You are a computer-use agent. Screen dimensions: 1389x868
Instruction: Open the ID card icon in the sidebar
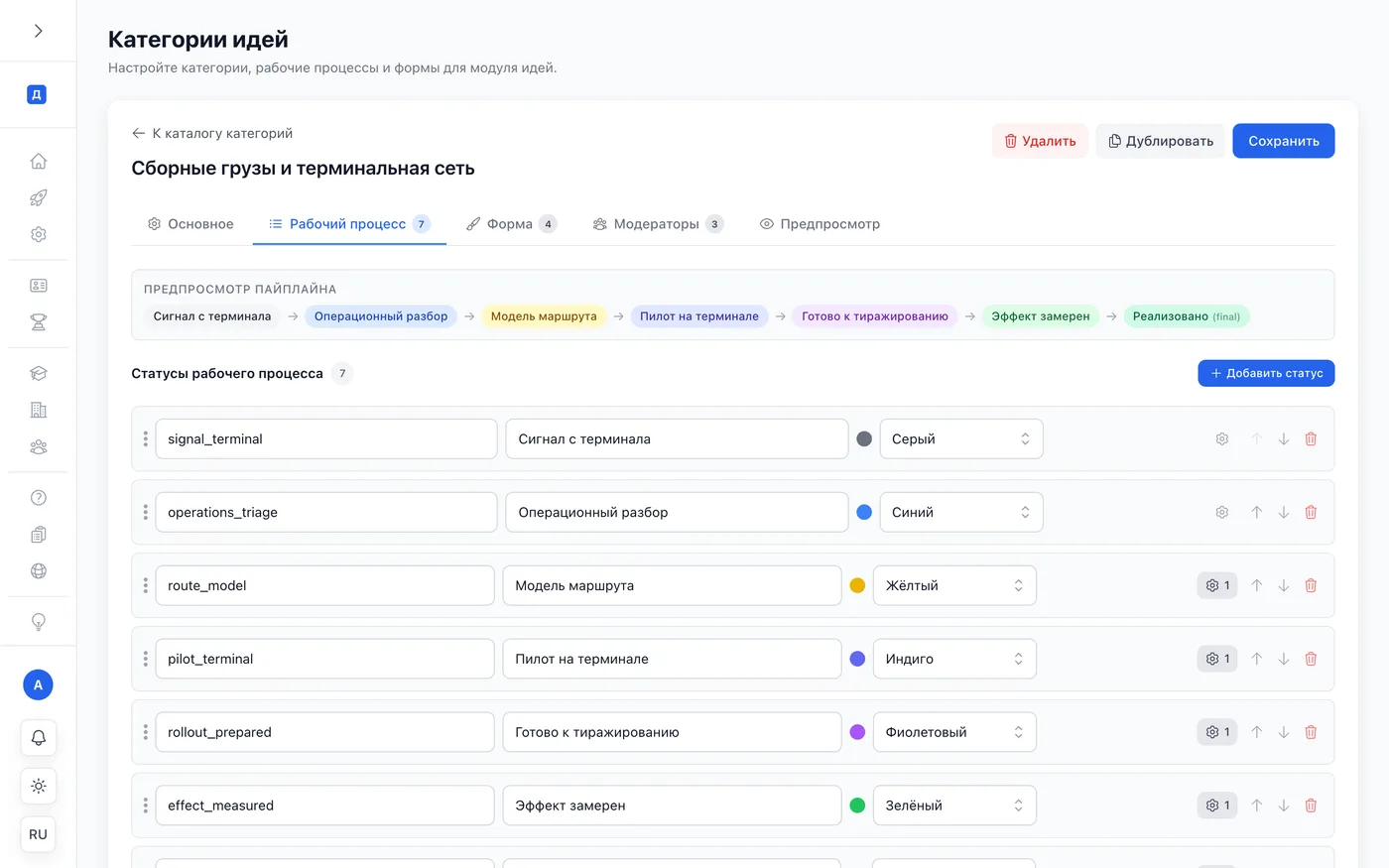coord(38,286)
